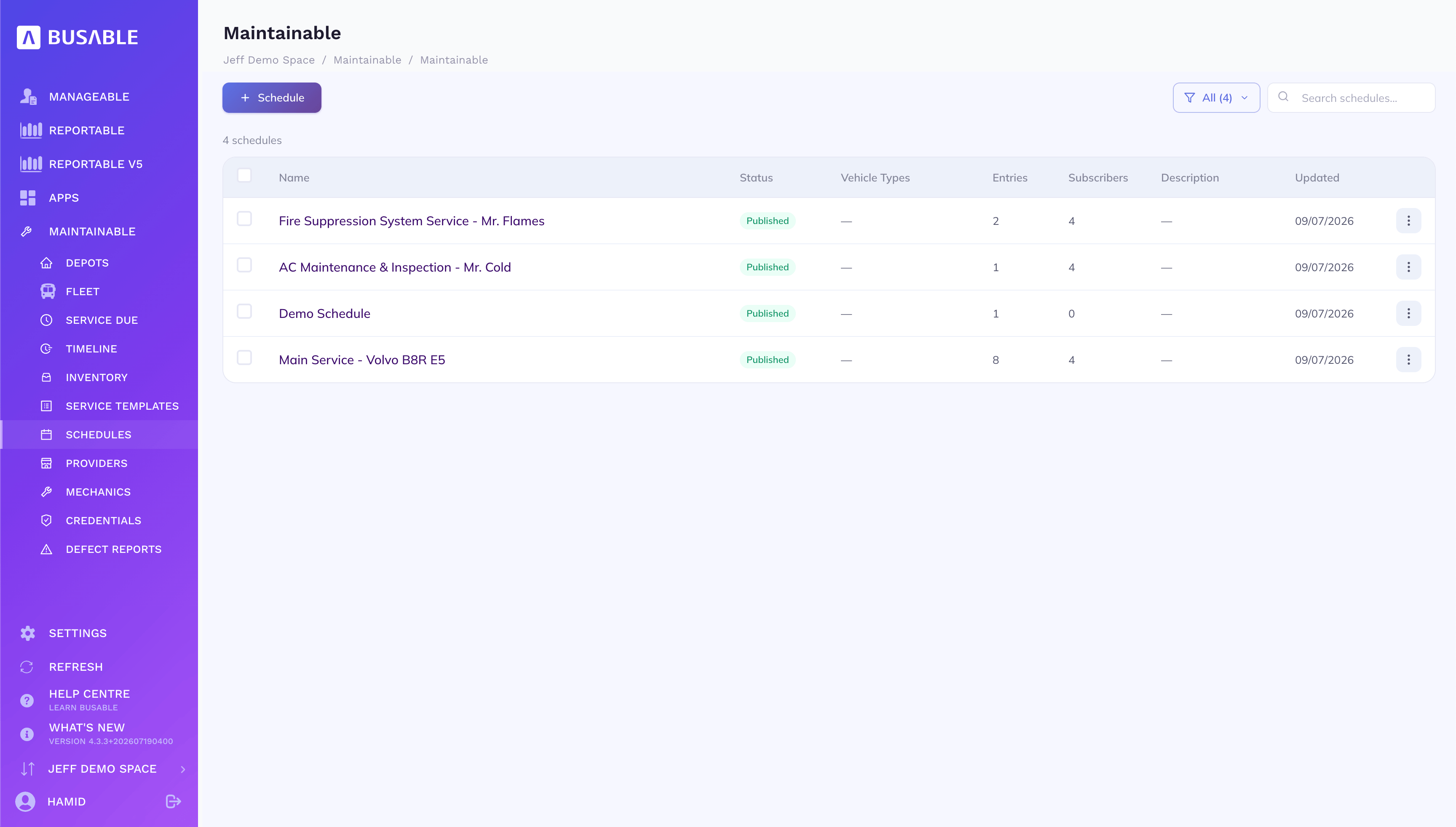Click the Subscribers column header
Screen dimensions: 1456x827
coord(1098,178)
